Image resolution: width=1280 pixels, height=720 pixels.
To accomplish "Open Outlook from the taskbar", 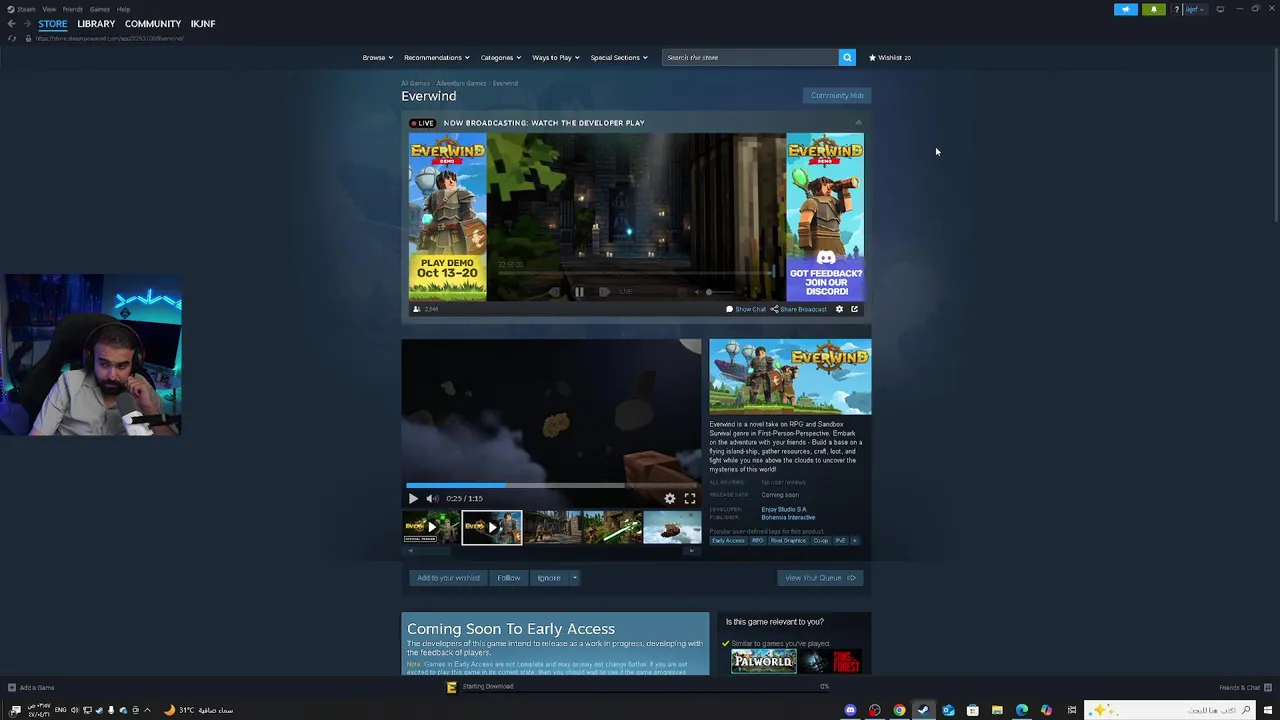I will click(948, 710).
